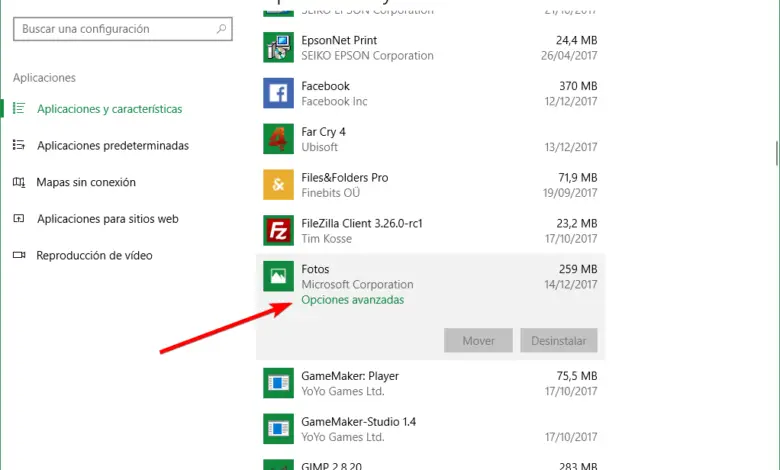
Task: Go to Mapas sin conexión
Action: point(86,182)
